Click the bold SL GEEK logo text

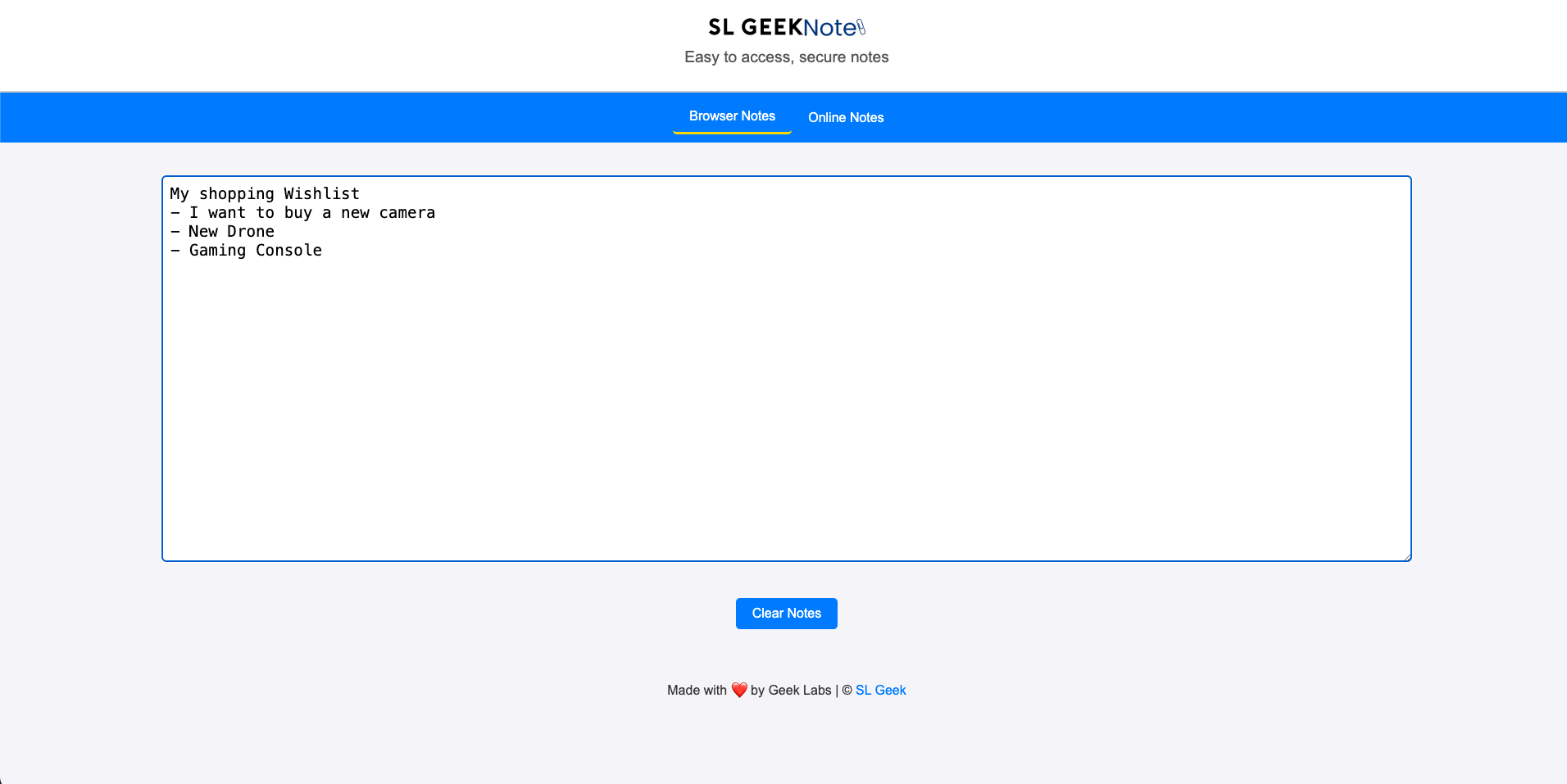tap(754, 28)
